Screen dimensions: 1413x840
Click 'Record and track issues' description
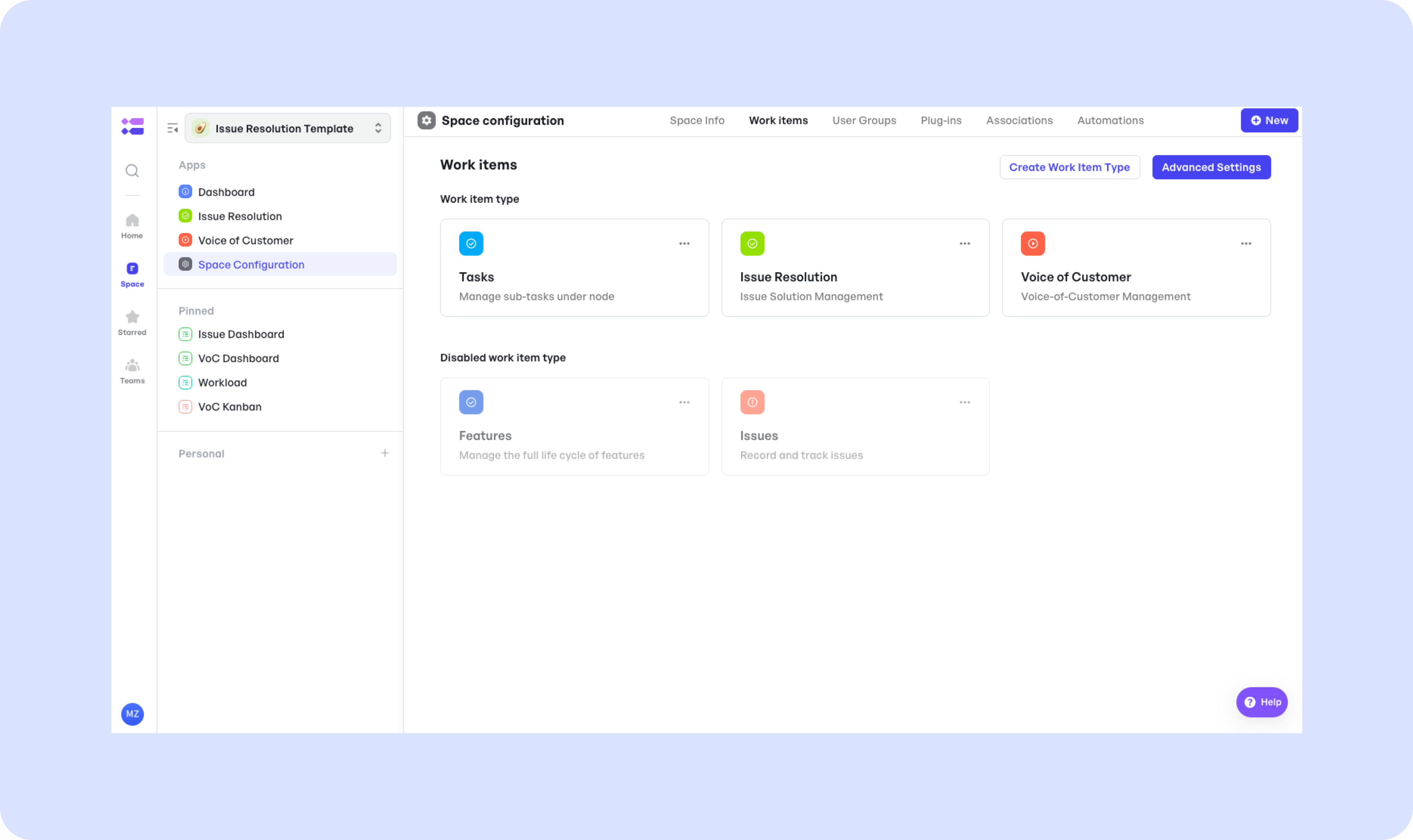pyautogui.click(x=801, y=455)
